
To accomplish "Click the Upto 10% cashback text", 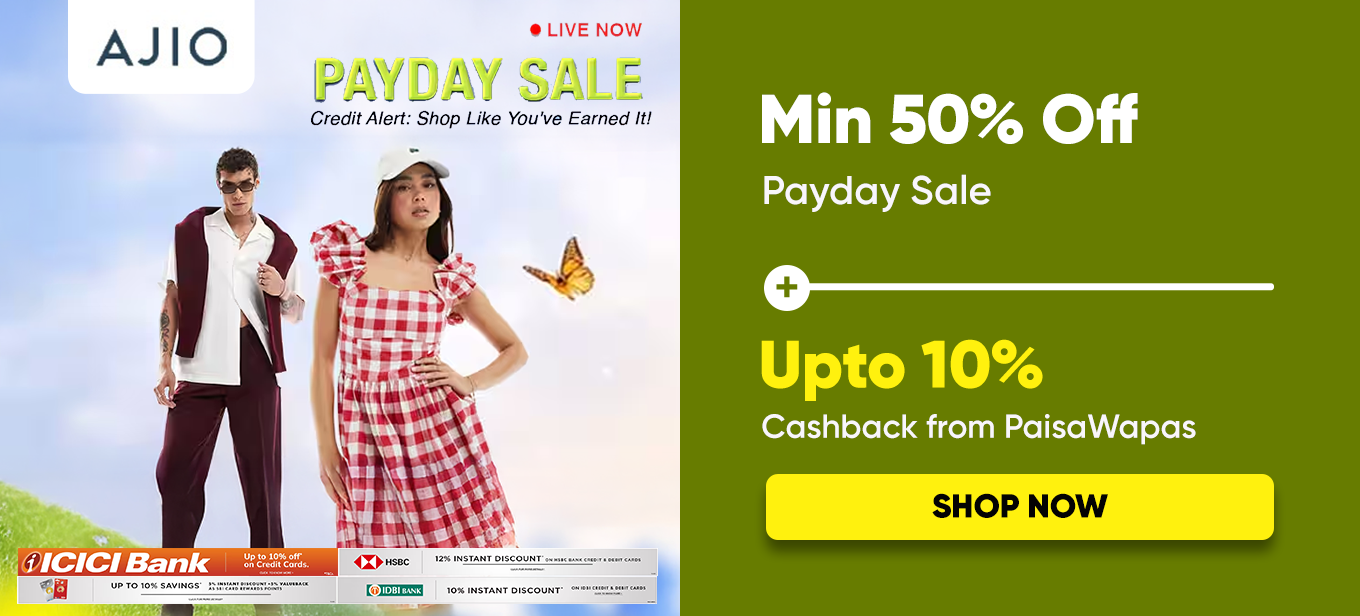I will click(x=901, y=366).
